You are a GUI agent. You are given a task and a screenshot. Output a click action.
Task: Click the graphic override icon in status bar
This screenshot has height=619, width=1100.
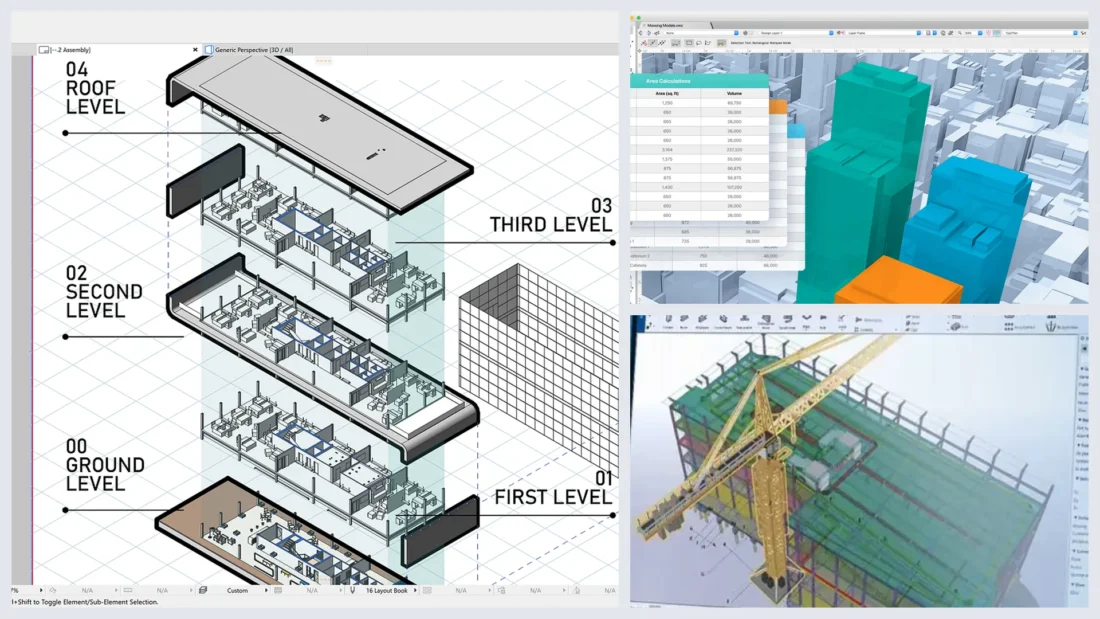427,590
